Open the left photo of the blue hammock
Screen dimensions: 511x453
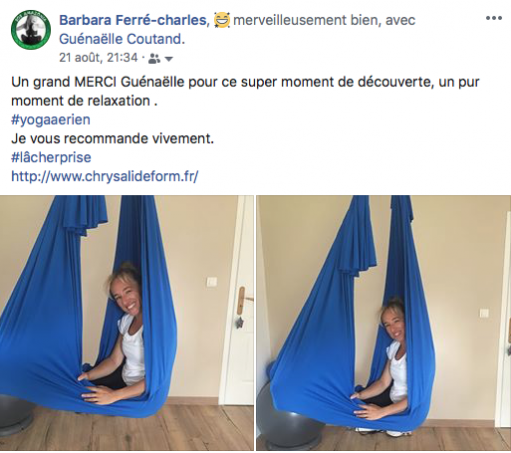click(x=127, y=323)
